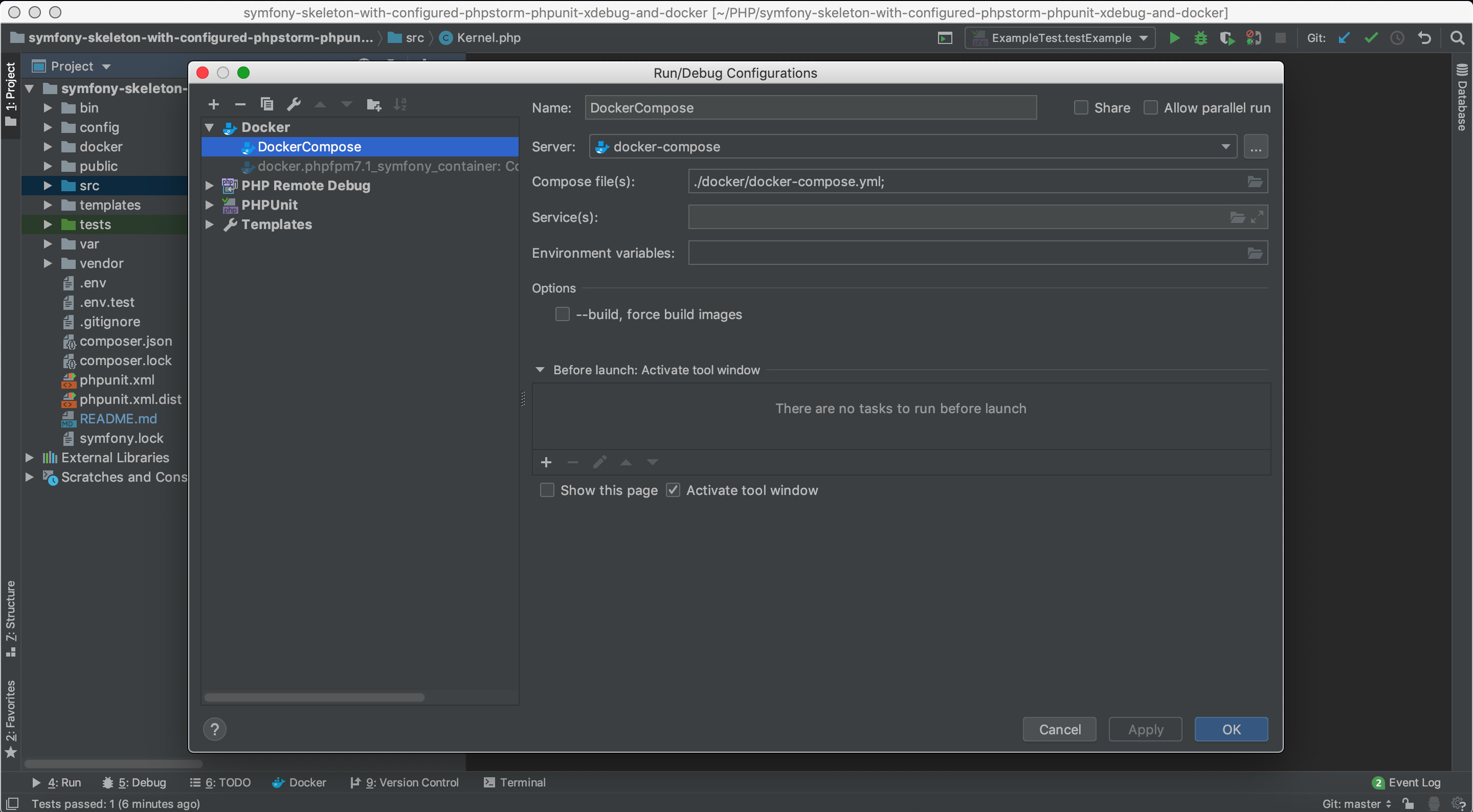Screen dimensions: 1473x812
Task: Click the Cancel button
Action: 1059,729
